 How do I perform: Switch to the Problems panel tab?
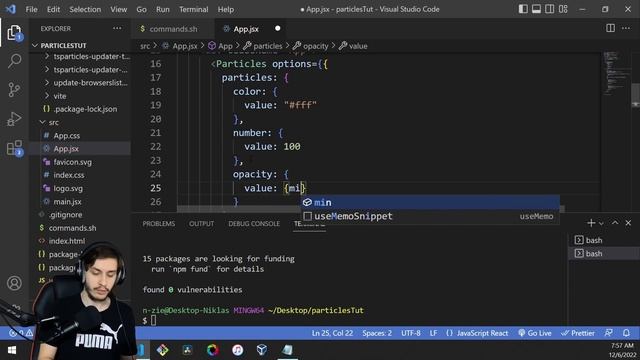point(159,223)
